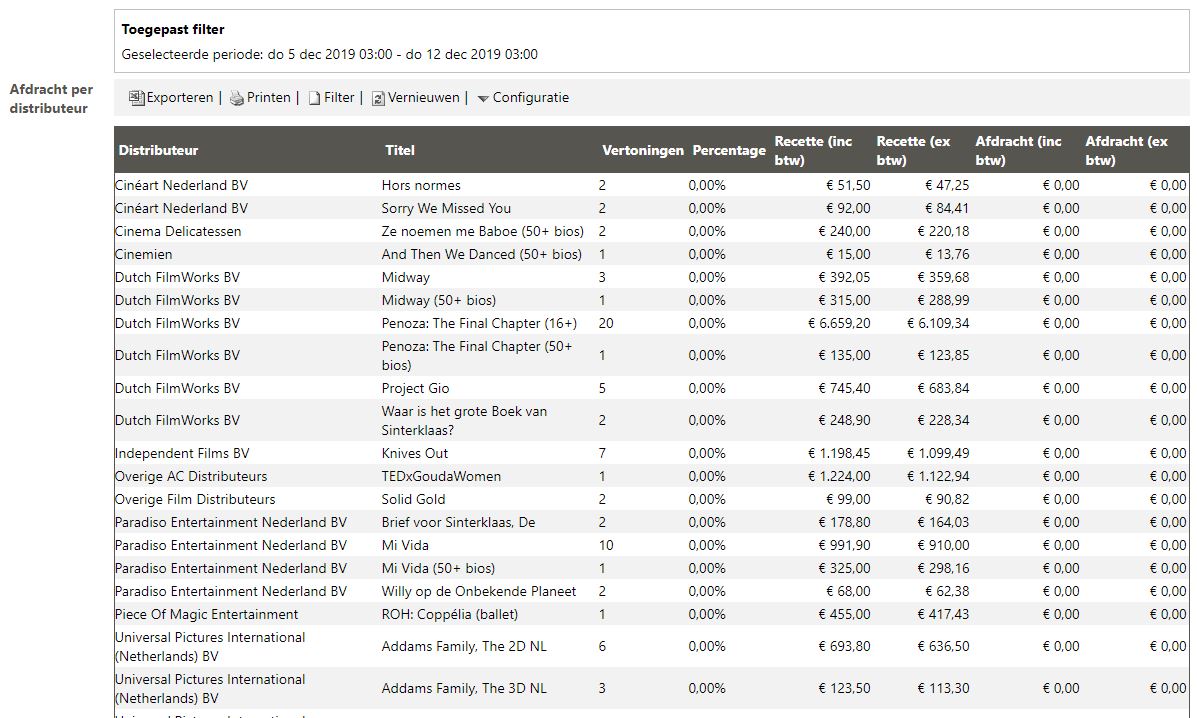
Task: Click the refresh icon beside Vernieuwen
Action: pos(378,98)
